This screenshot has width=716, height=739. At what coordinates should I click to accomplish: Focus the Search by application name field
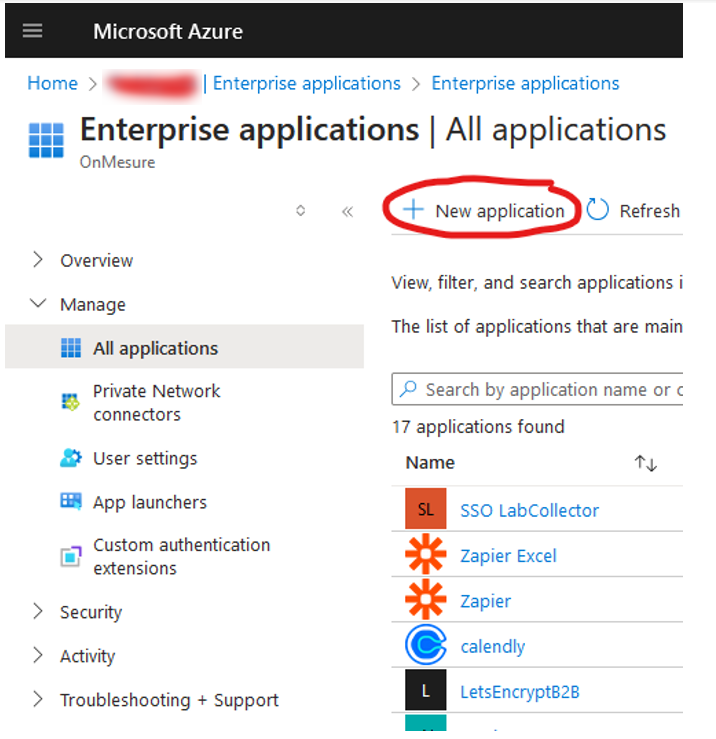coord(537,389)
